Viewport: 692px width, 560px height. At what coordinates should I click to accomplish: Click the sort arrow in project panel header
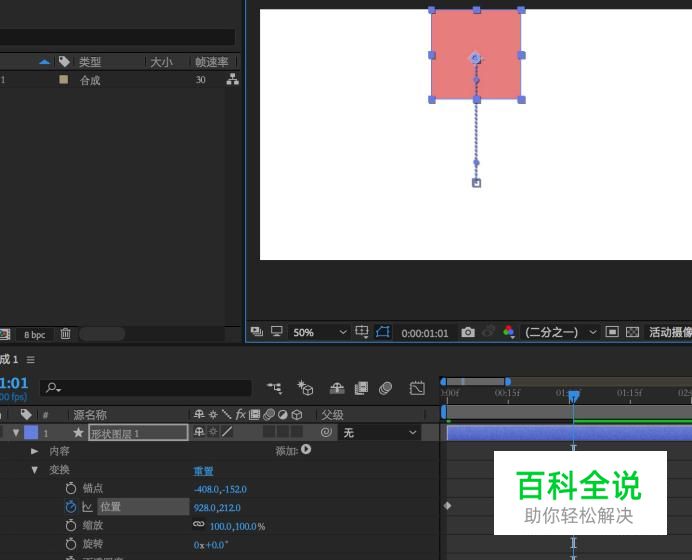(x=44, y=62)
